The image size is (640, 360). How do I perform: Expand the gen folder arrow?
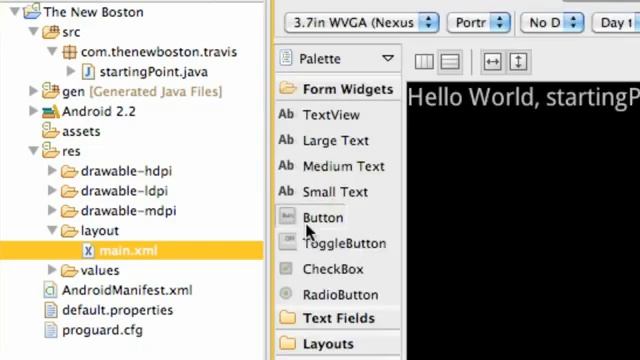34,91
